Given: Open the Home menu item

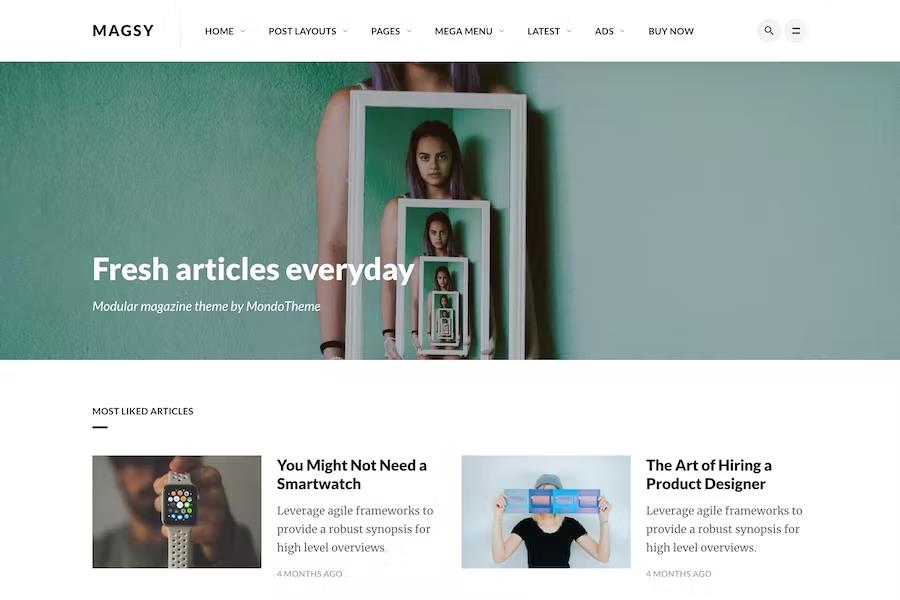Looking at the screenshot, I should coord(219,31).
